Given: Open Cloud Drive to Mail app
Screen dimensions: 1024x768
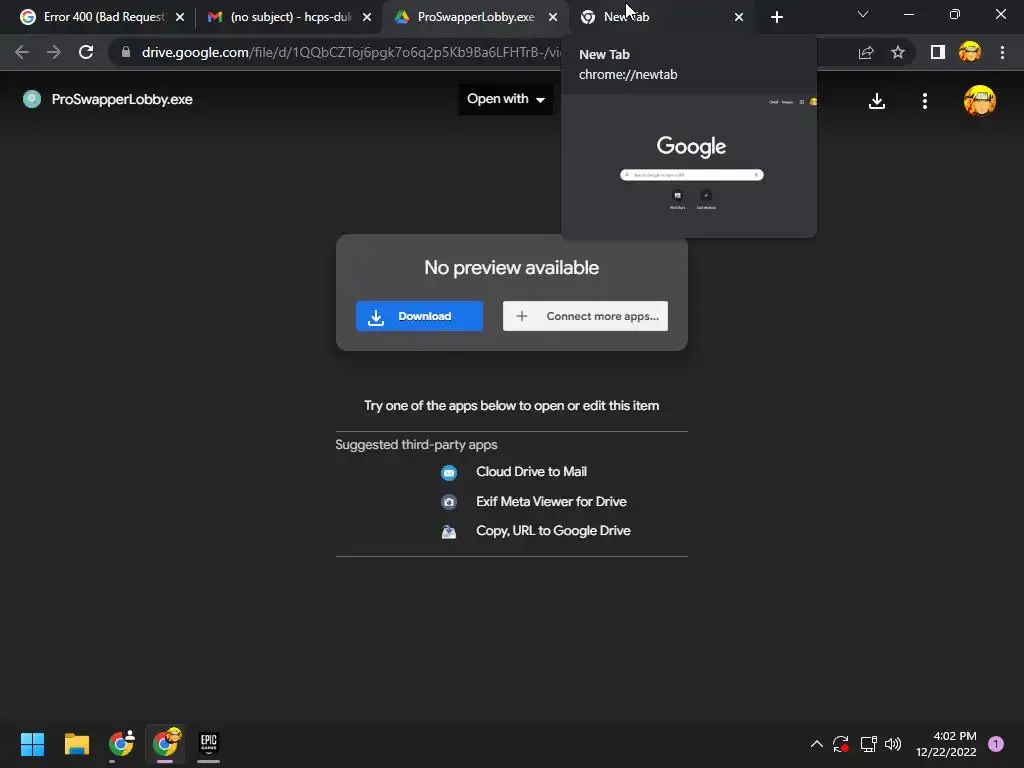Looking at the screenshot, I should coord(531,472).
